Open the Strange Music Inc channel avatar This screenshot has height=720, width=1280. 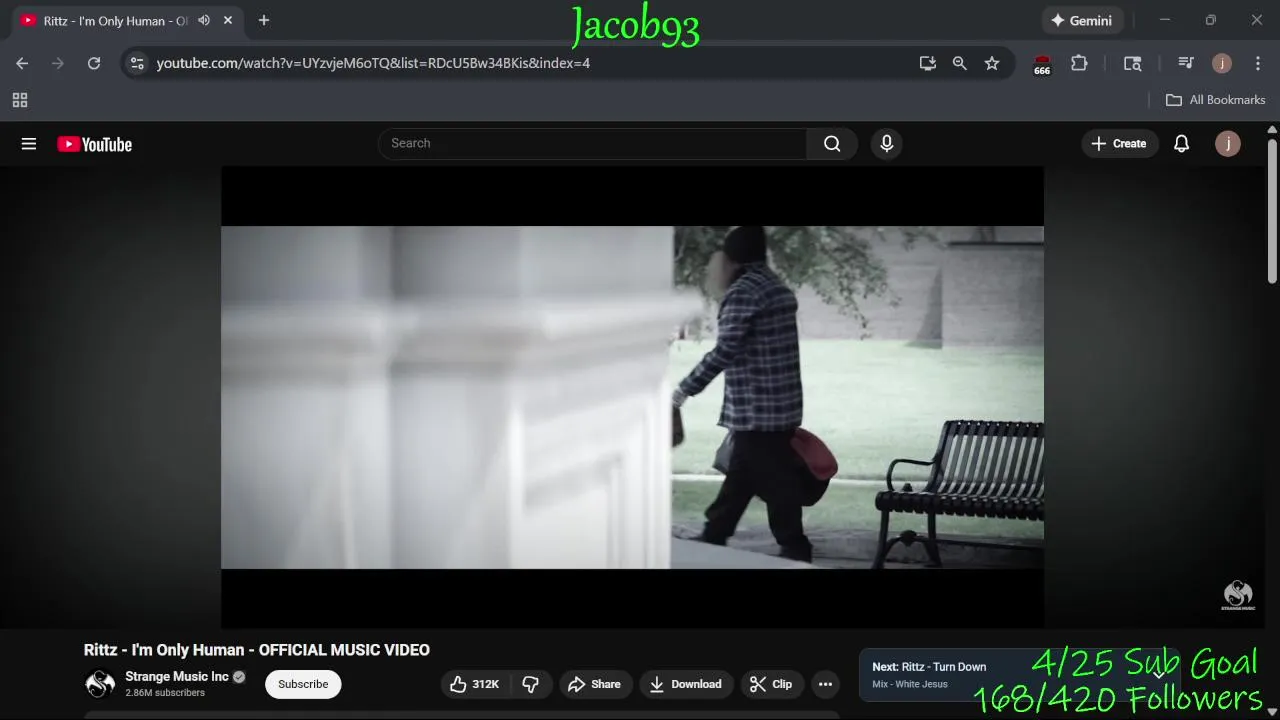pyautogui.click(x=100, y=684)
